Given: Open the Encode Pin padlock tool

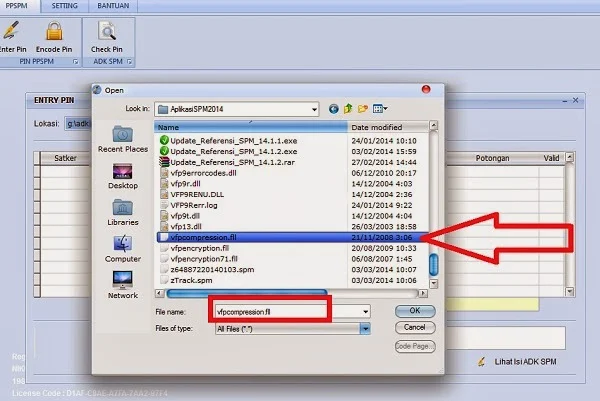Looking at the screenshot, I should (x=54, y=37).
